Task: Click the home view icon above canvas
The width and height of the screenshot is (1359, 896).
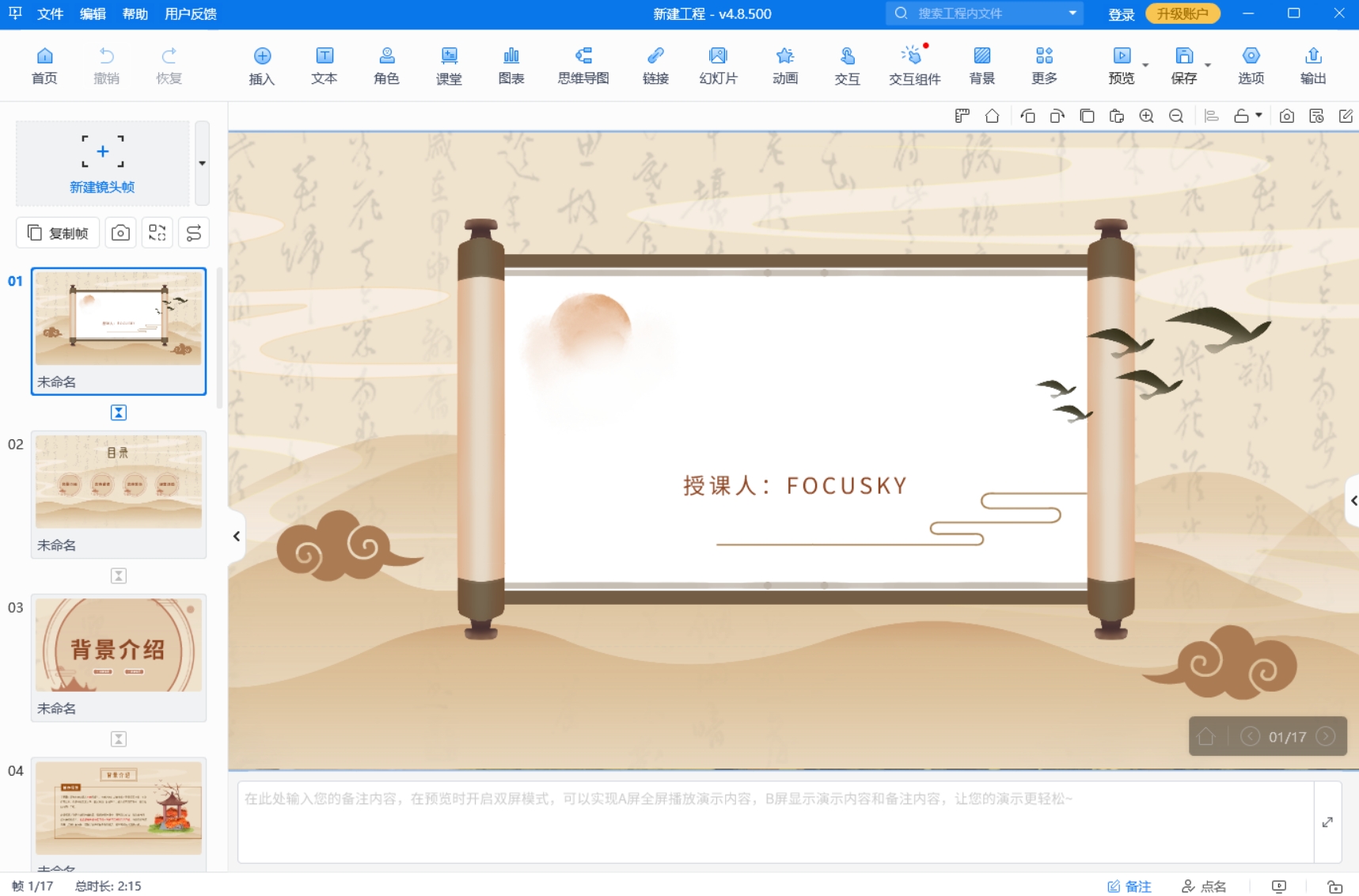Action: click(992, 116)
